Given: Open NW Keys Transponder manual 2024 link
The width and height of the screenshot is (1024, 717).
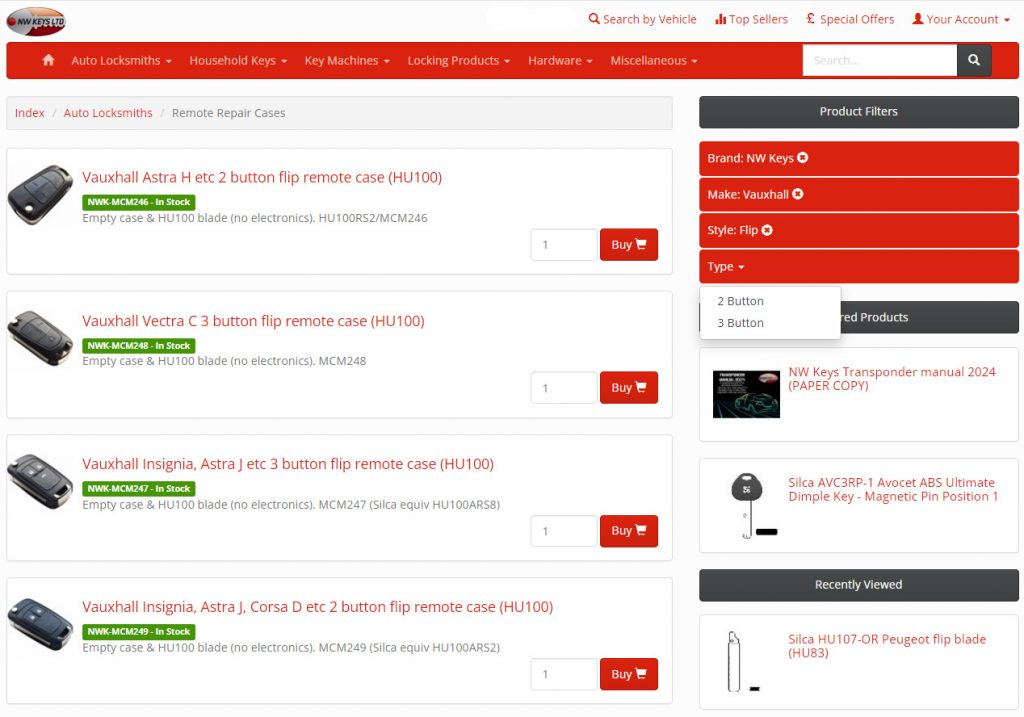Looking at the screenshot, I should click(x=892, y=378).
